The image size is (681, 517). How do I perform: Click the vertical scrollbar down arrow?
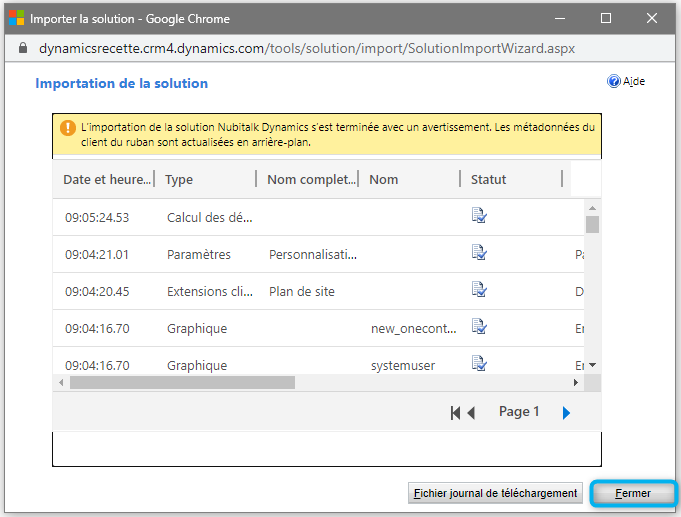pyautogui.click(x=592, y=365)
